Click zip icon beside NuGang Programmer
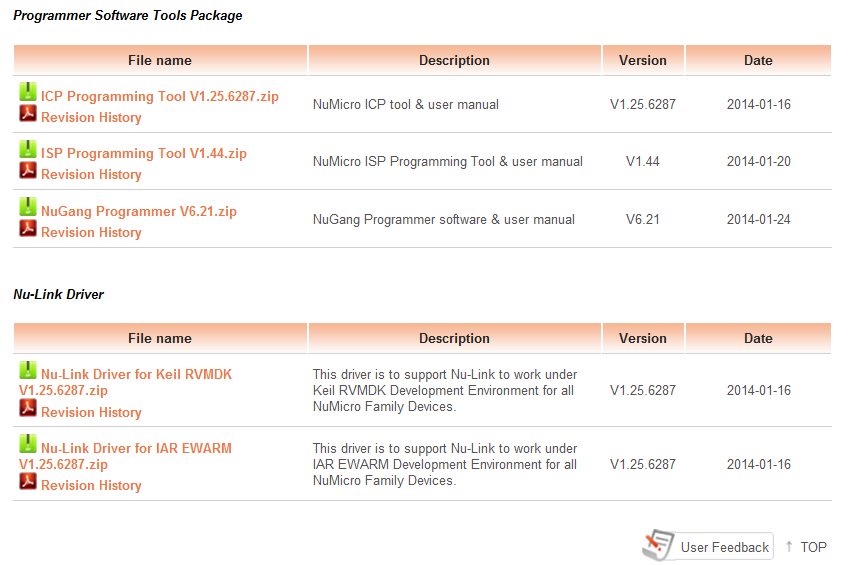Image resolution: width=851 pixels, height=565 pixels. pos(28,207)
